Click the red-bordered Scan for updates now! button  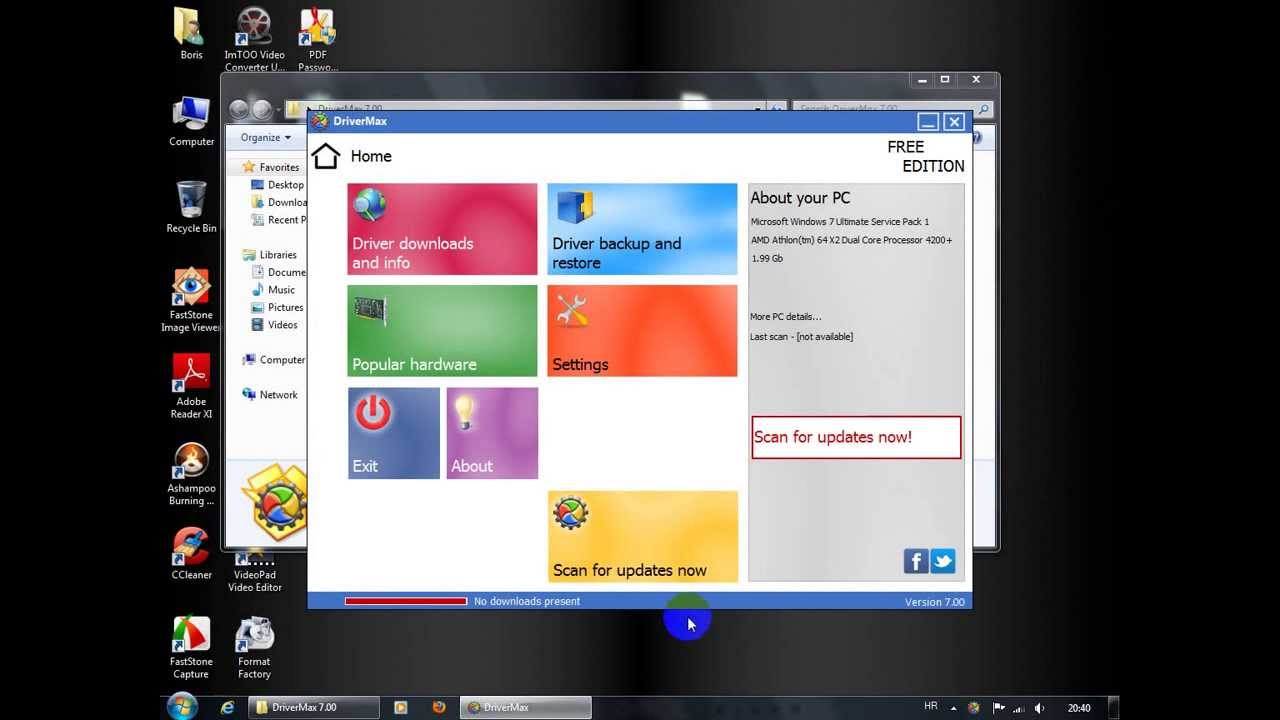pyautogui.click(x=856, y=437)
